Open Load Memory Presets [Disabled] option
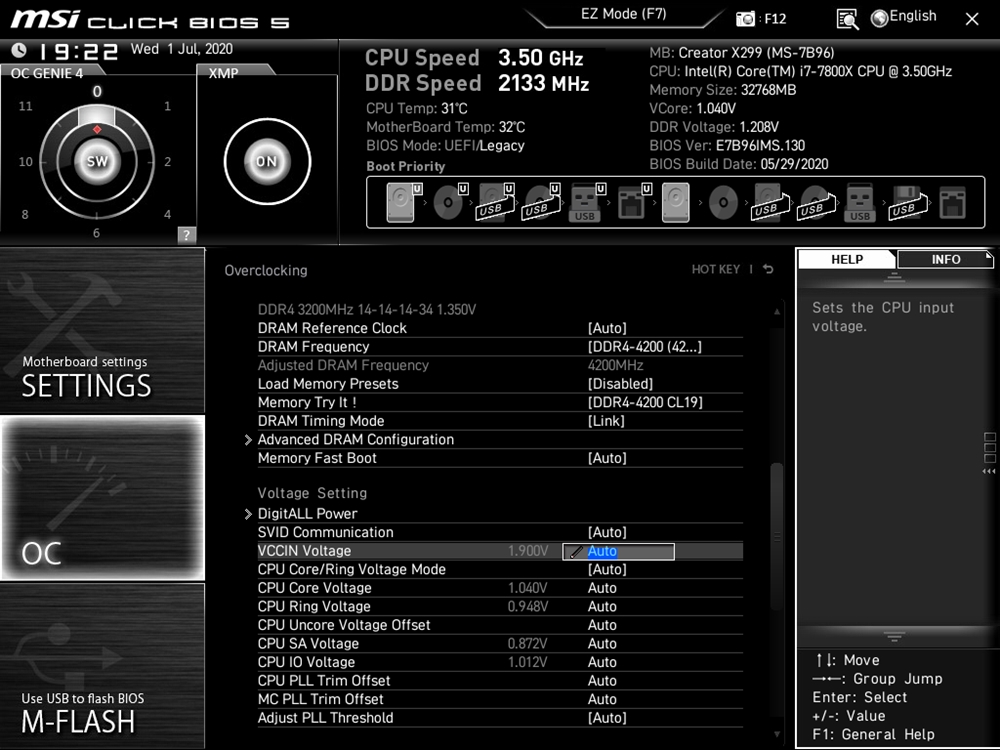Image resolution: width=1000 pixels, height=750 pixels. tap(620, 383)
